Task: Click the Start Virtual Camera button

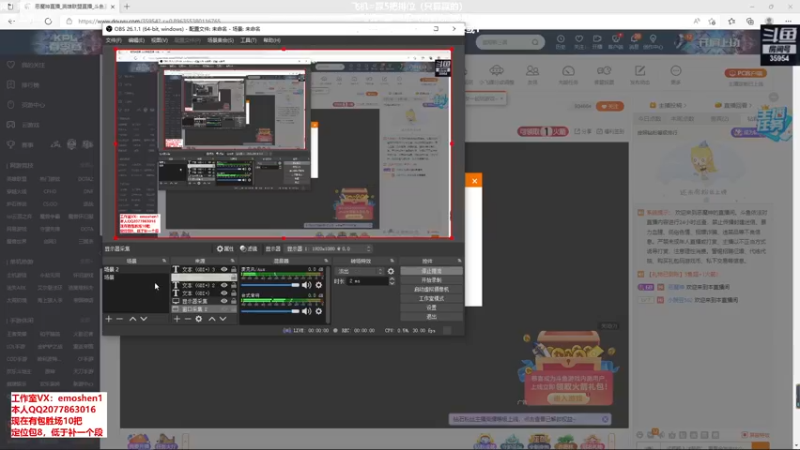Action: point(432,289)
